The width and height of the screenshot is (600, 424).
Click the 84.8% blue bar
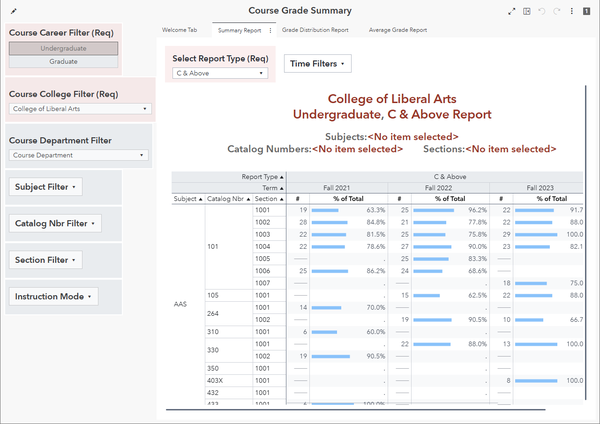[329, 222]
